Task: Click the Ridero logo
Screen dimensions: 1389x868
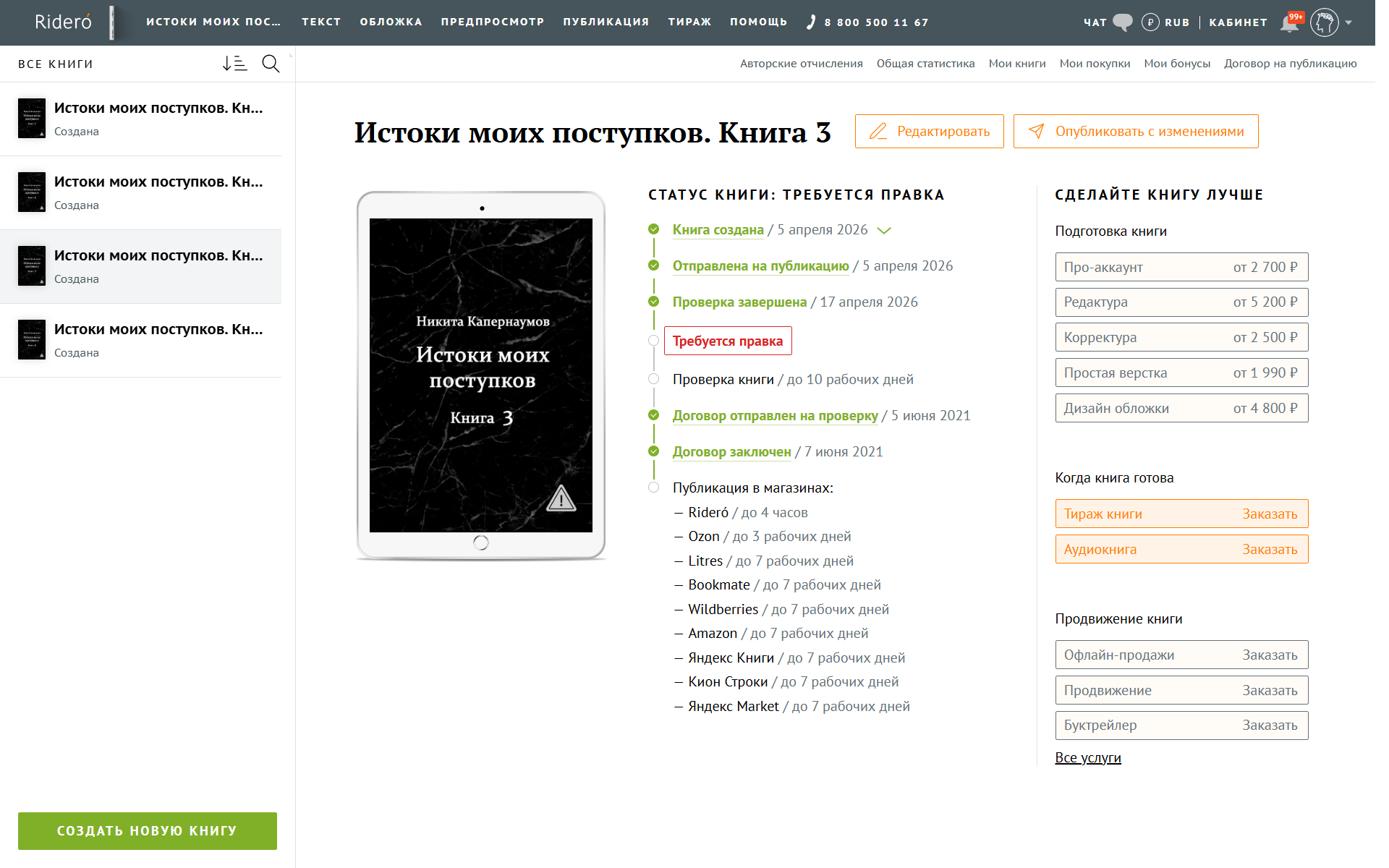Action: (x=64, y=22)
